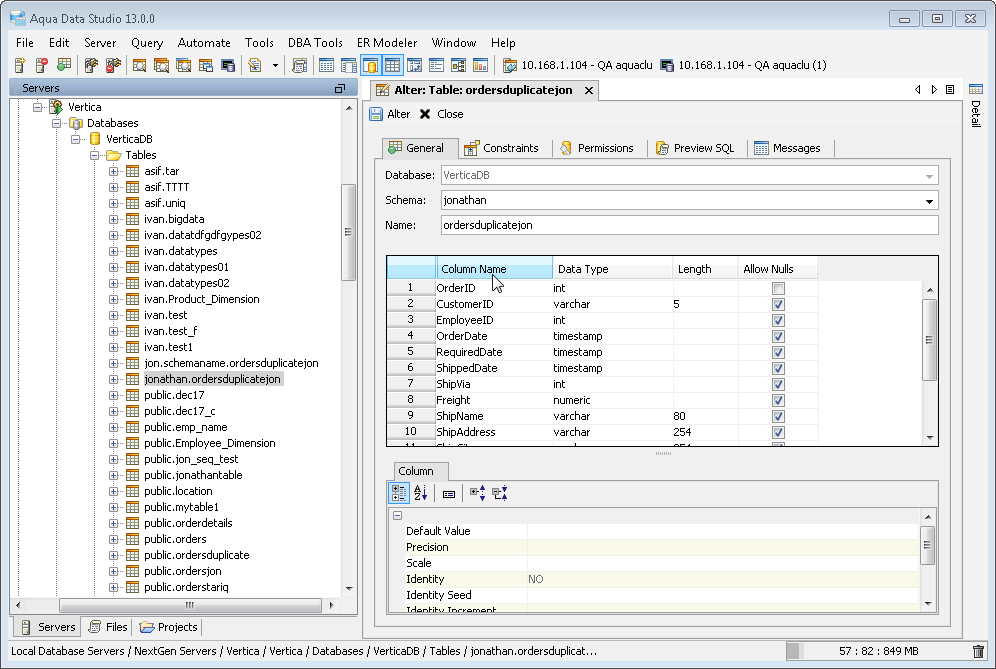The height and width of the screenshot is (669, 996).
Task: Click the window with arrows toolbar icon
Action: tap(415, 65)
